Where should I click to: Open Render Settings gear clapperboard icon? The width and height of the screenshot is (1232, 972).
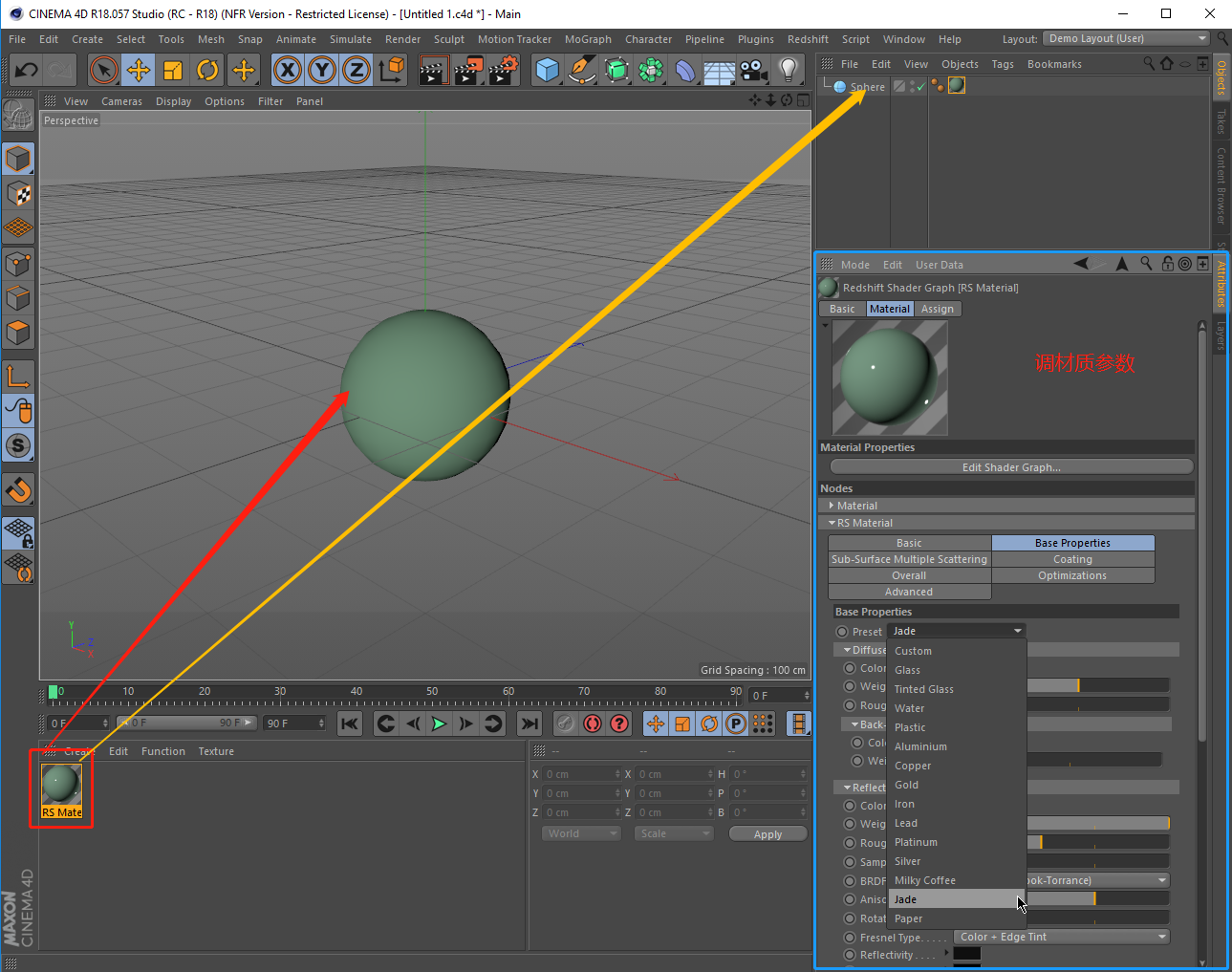point(504,70)
